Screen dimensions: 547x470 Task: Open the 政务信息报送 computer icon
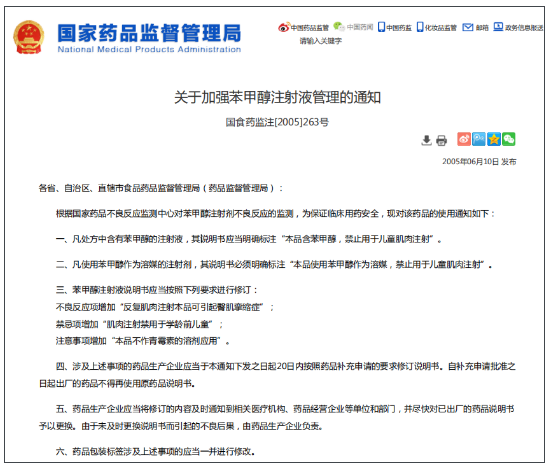(498, 27)
